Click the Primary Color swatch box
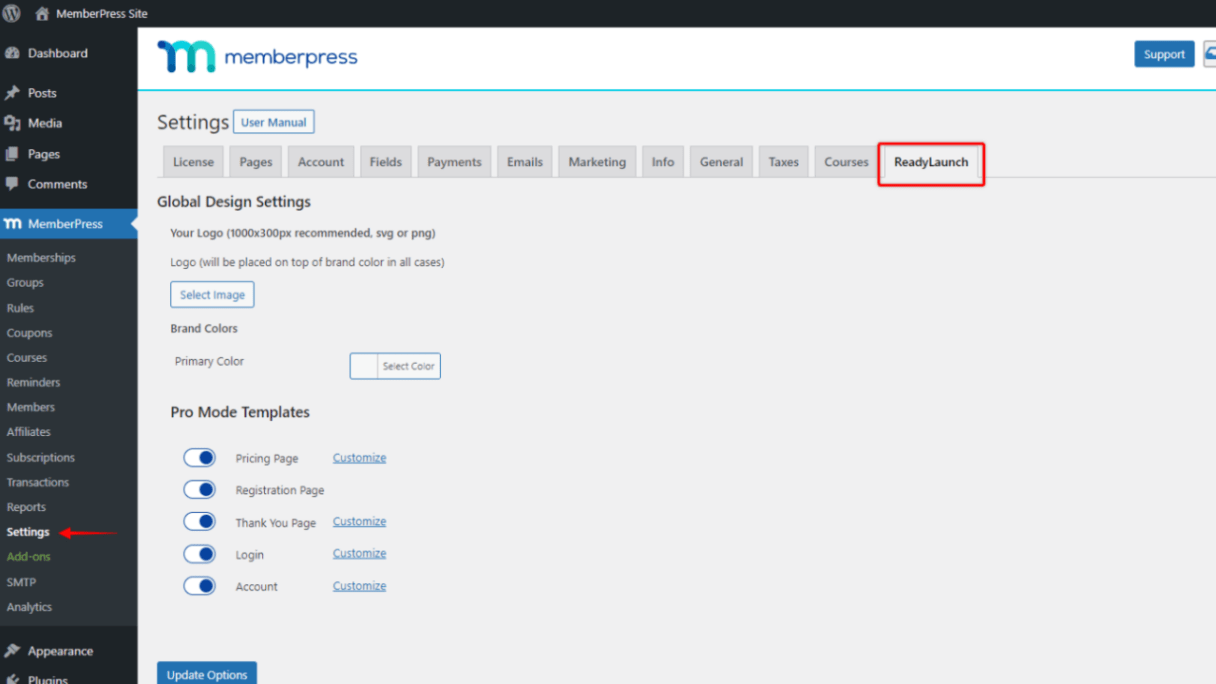This screenshot has height=684, width=1216. tap(364, 366)
